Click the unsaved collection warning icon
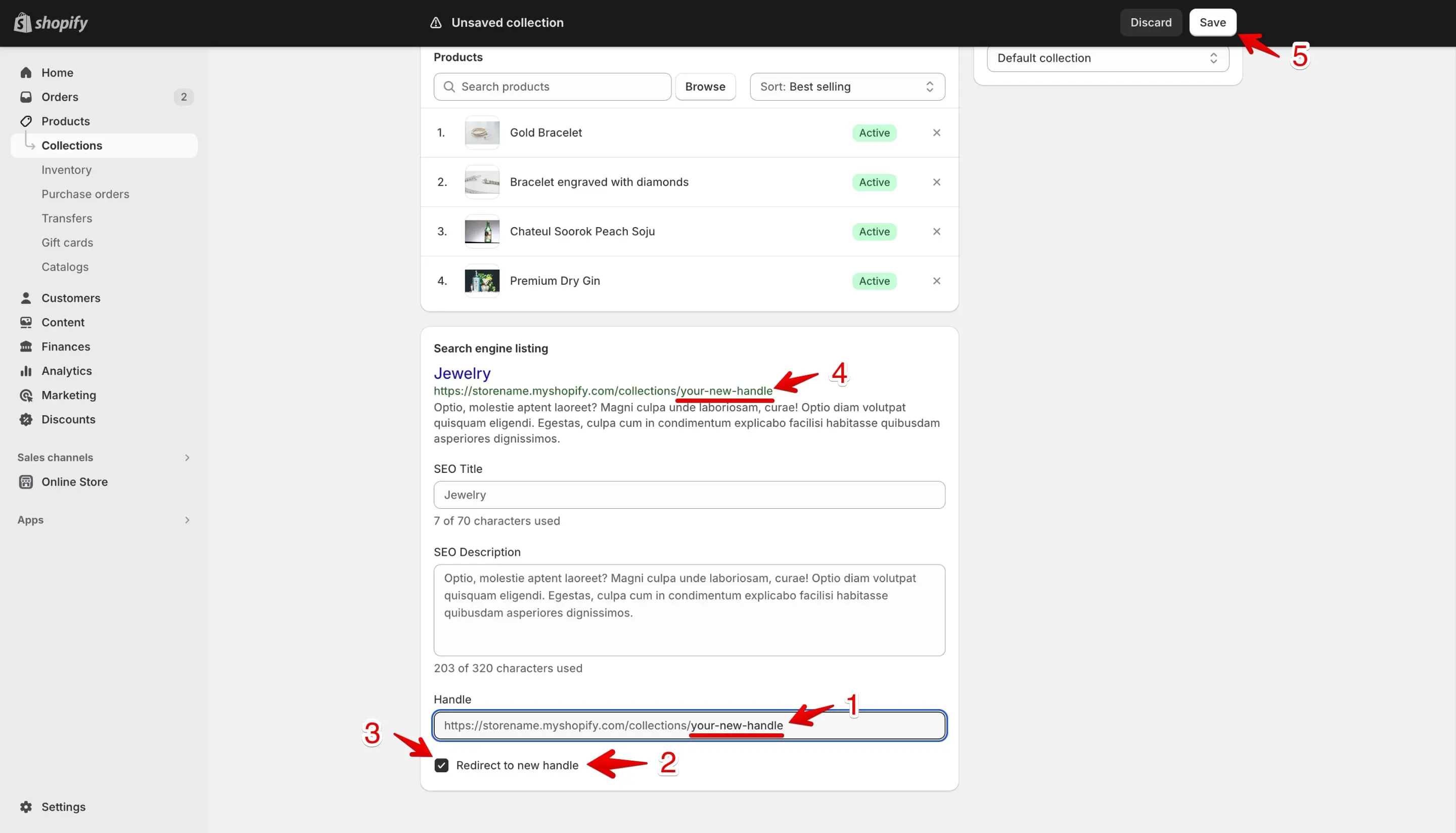Screen dimensions: 1456x833 (436, 22)
